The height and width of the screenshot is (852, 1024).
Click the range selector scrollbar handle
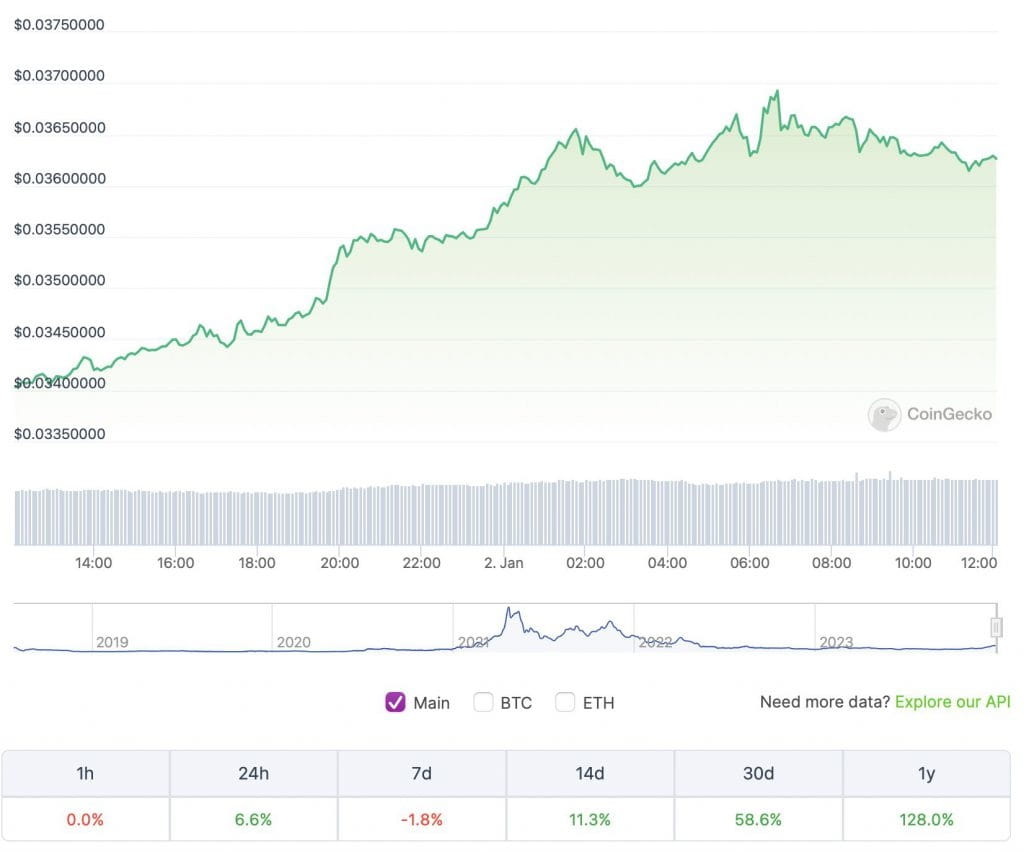[x=996, y=627]
